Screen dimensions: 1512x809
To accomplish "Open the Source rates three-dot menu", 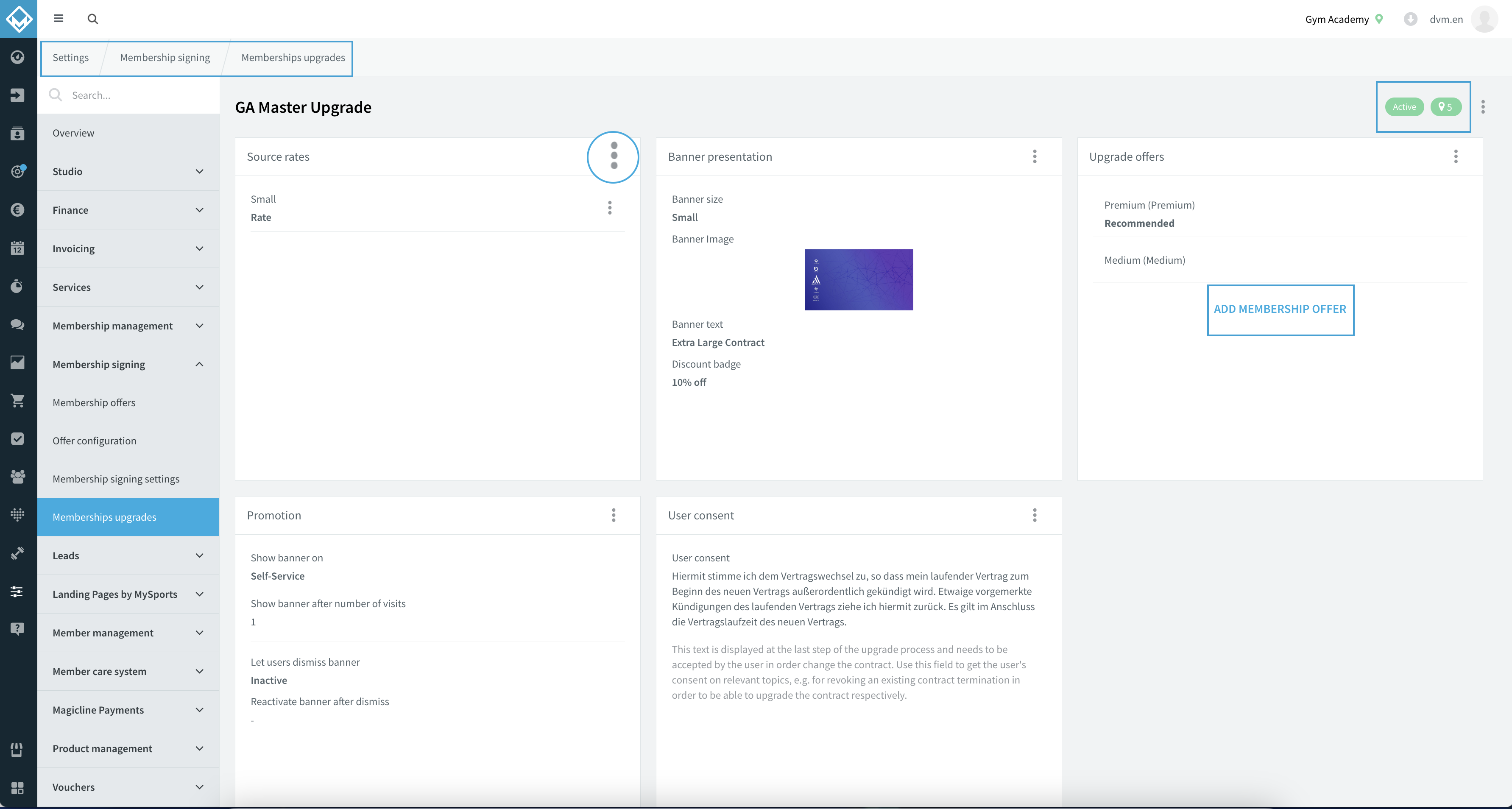I will (x=614, y=156).
